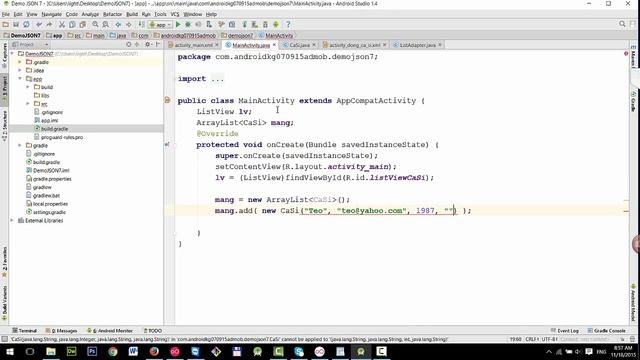Click the Replace toolbar icon
Screen dimensions: 640x360
point(105,24)
